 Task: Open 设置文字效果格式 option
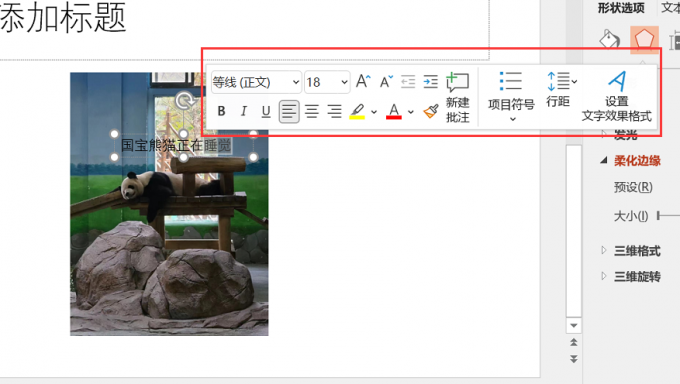617,97
